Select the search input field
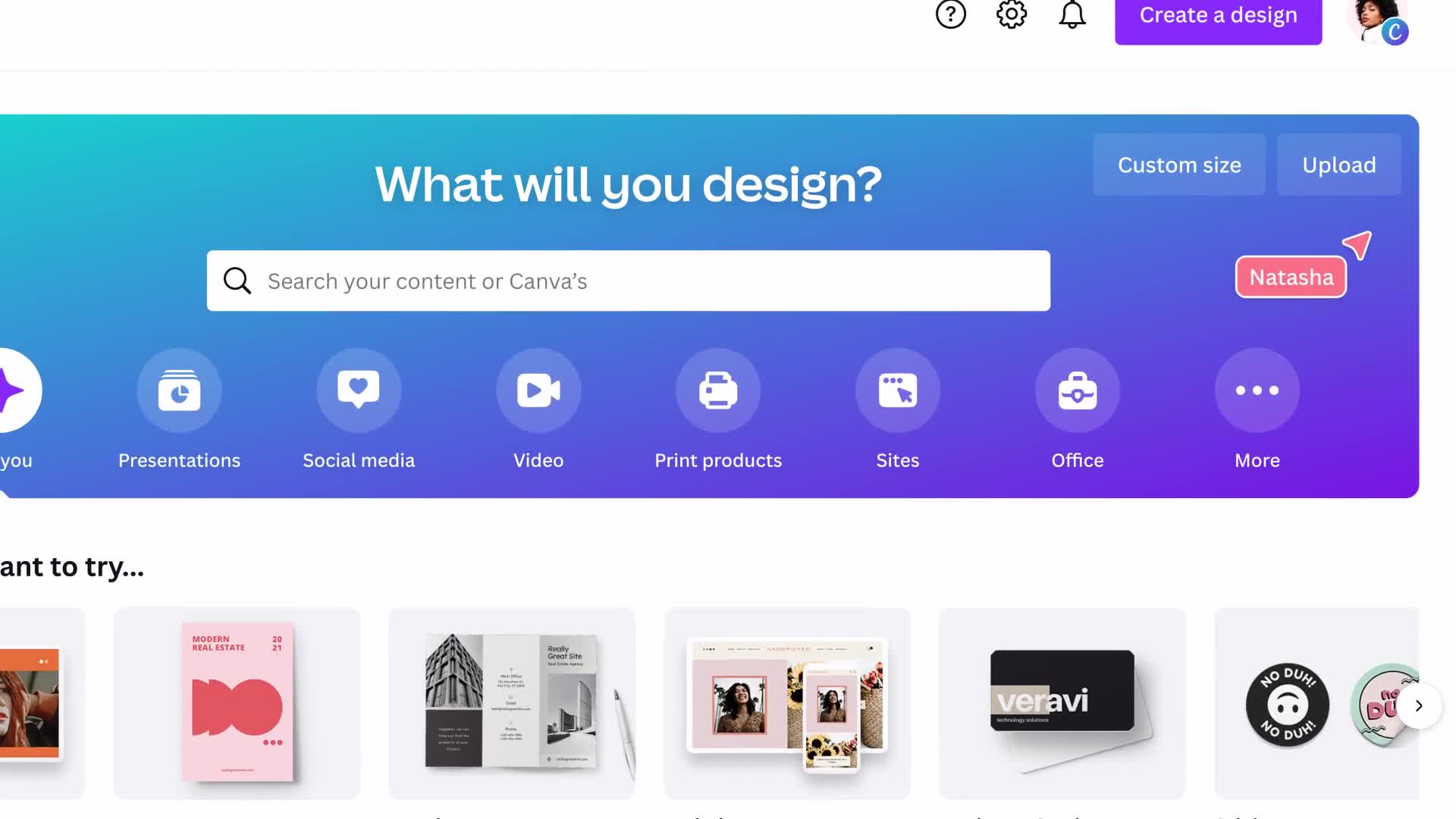Viewport: 1456px width, 819px height. 628,280
